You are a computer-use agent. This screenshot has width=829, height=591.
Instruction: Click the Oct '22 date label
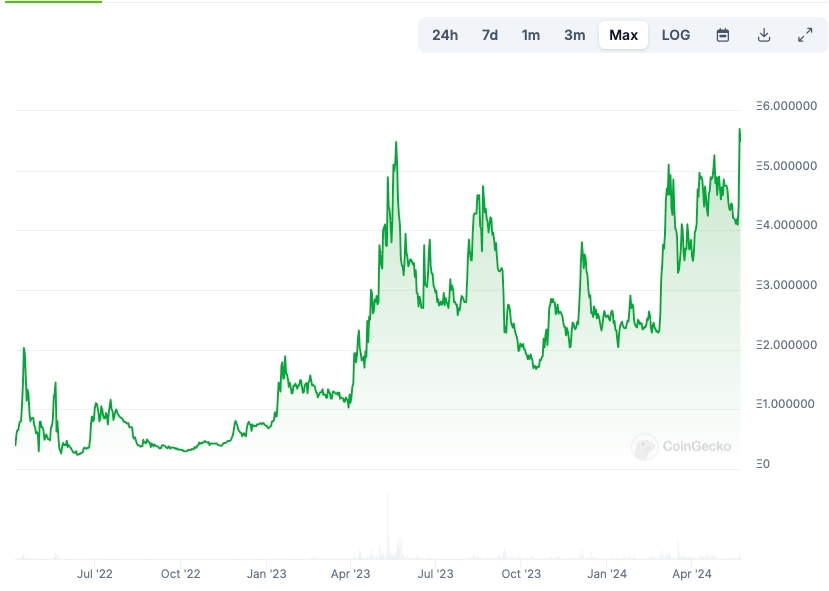tap(180, 574)
